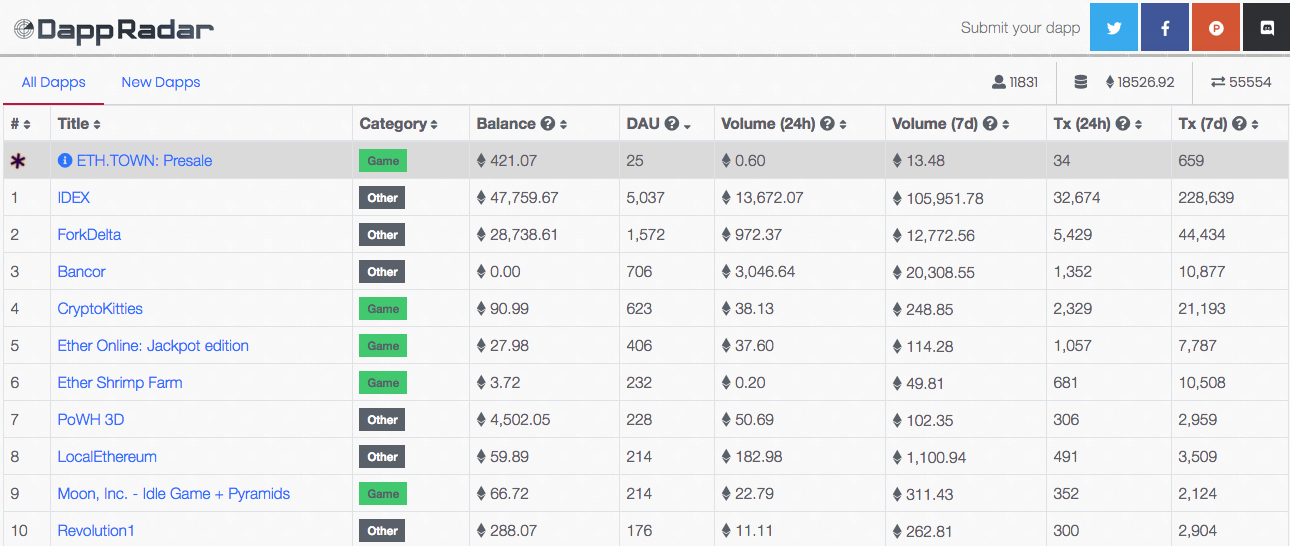Click the Other badge on ForkDelta row
This screenshot has width=1290, height=546.
(x=382, y=235)
